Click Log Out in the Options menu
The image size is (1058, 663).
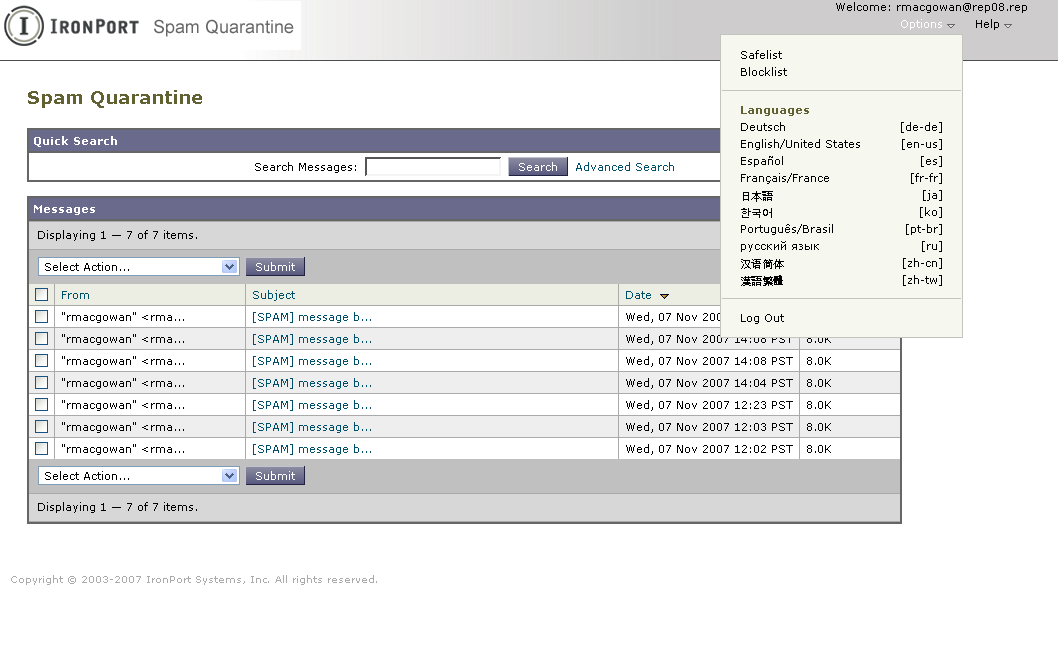pyautogui.click(x=762, y=318)
